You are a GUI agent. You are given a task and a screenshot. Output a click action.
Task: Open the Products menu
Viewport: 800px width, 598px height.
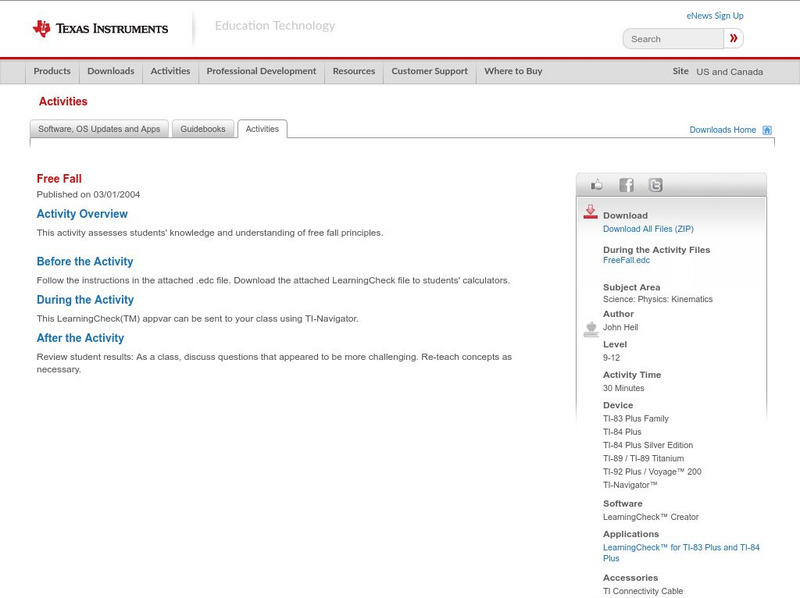(52, 71)
